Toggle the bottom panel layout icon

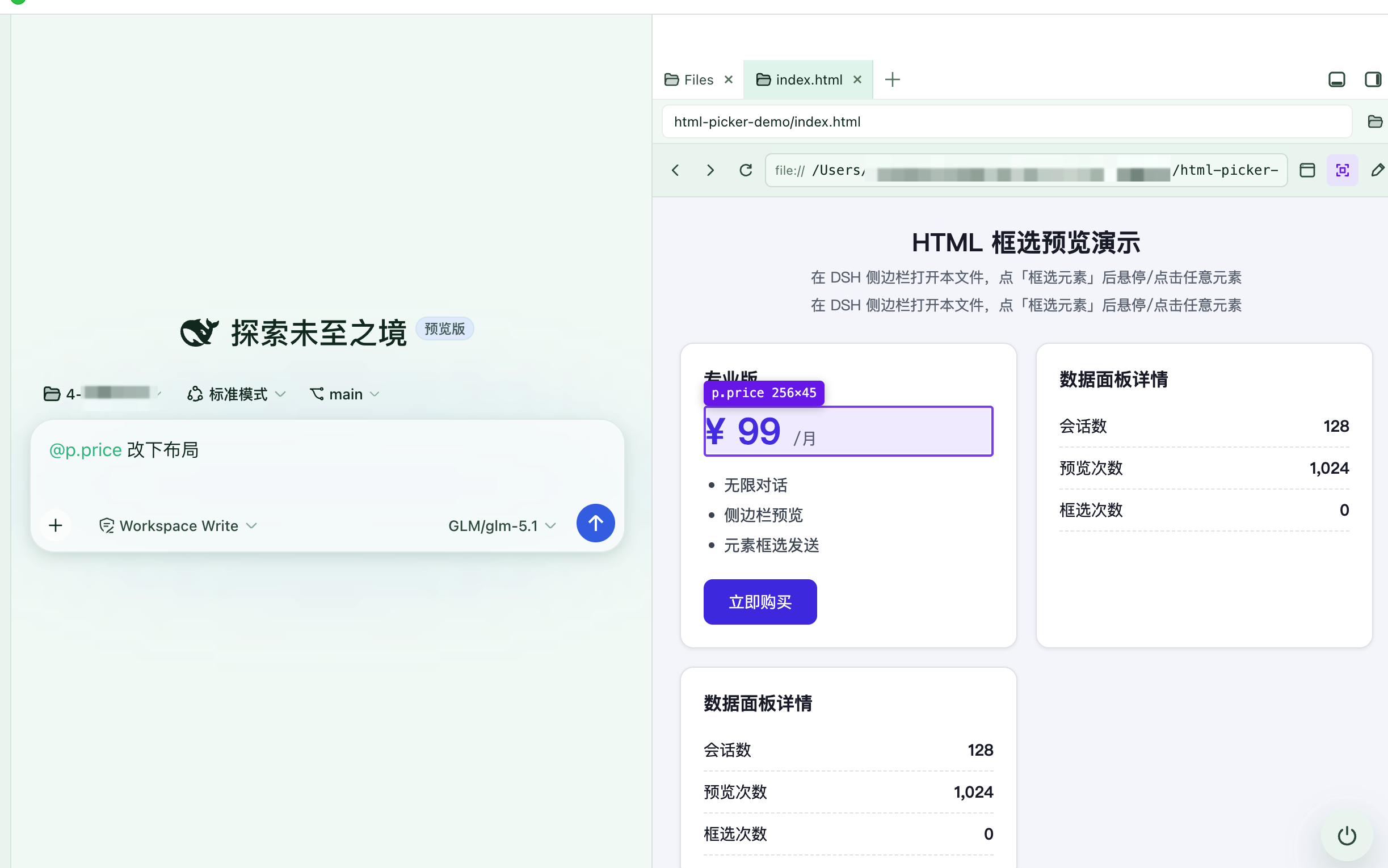[x=1336, y=80]
